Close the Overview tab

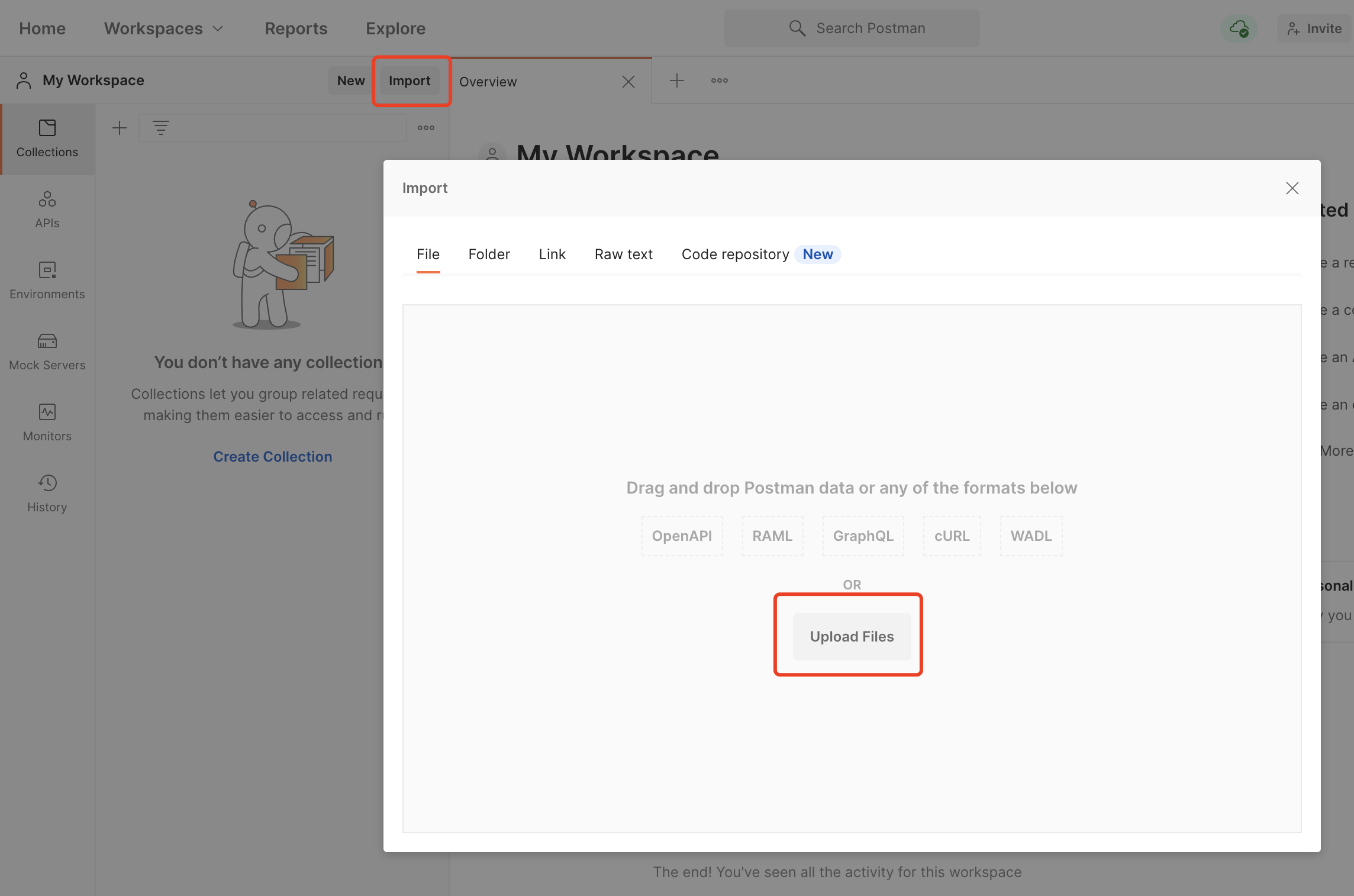(628, 82)
